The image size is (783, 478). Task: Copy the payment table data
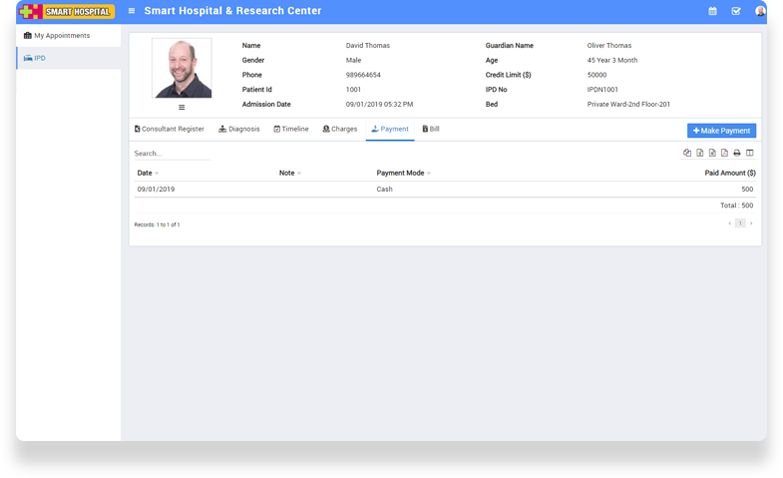[687, 153]
